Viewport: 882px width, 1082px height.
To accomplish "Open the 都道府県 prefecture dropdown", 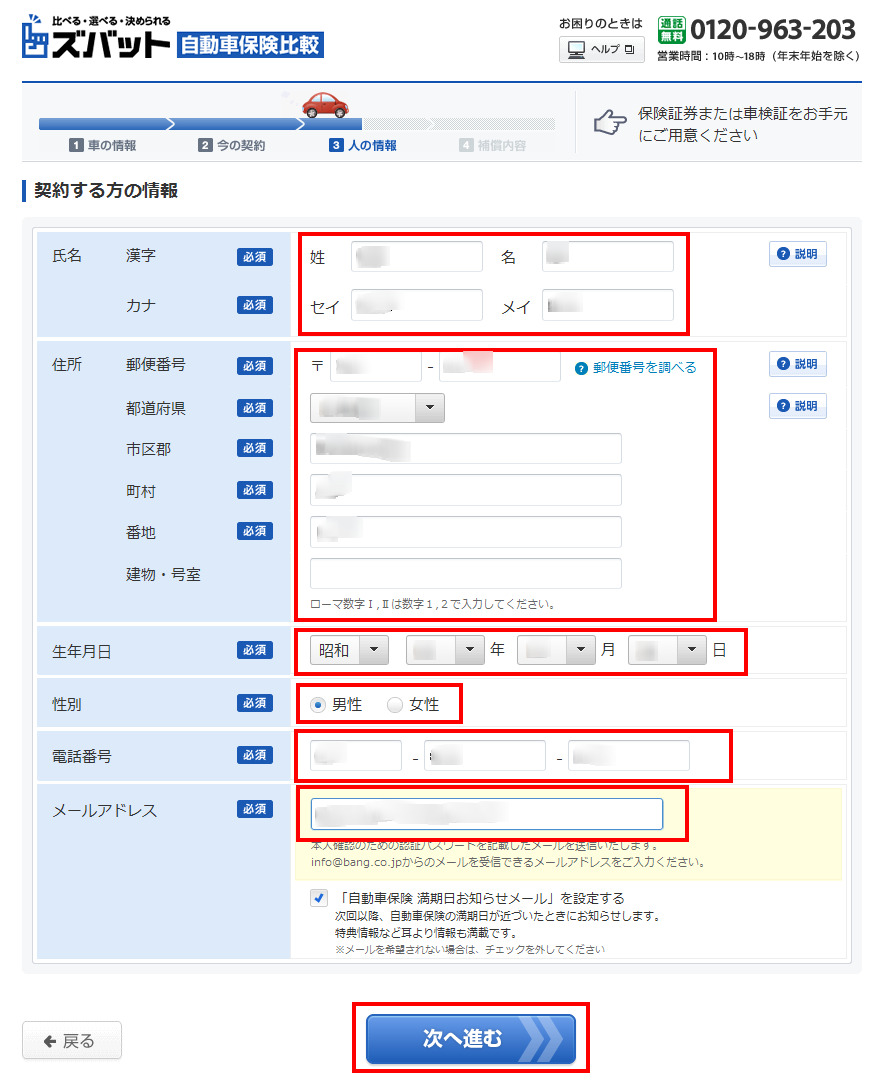I will click(x=377, y=408).
